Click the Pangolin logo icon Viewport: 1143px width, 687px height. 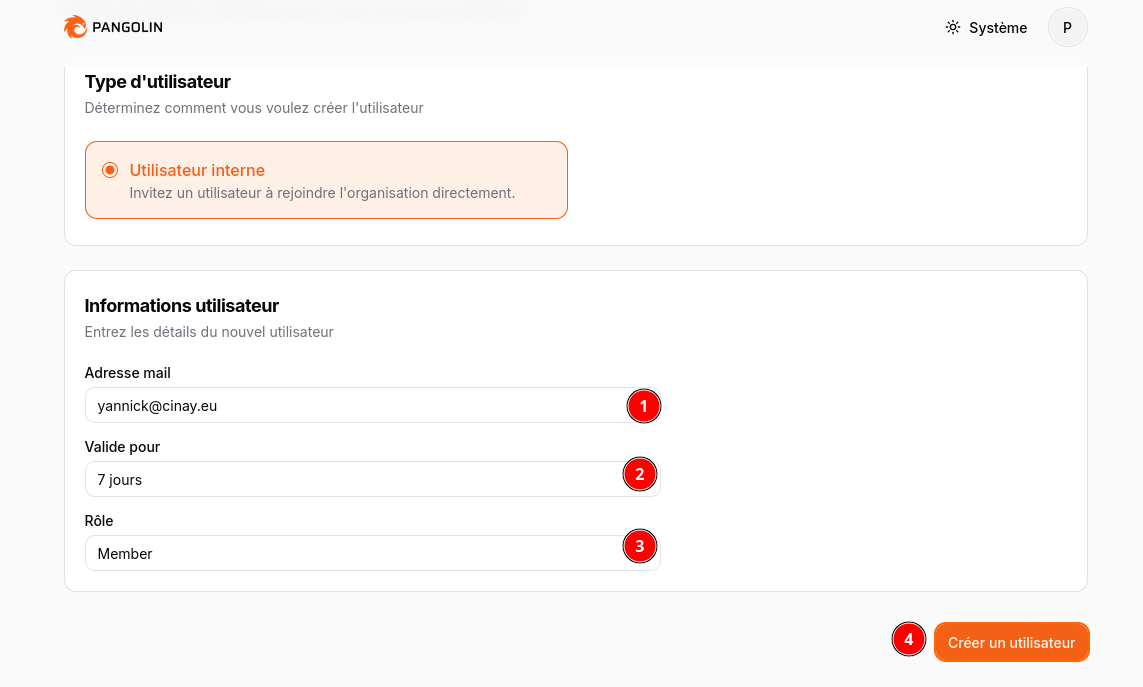[75, 27]
